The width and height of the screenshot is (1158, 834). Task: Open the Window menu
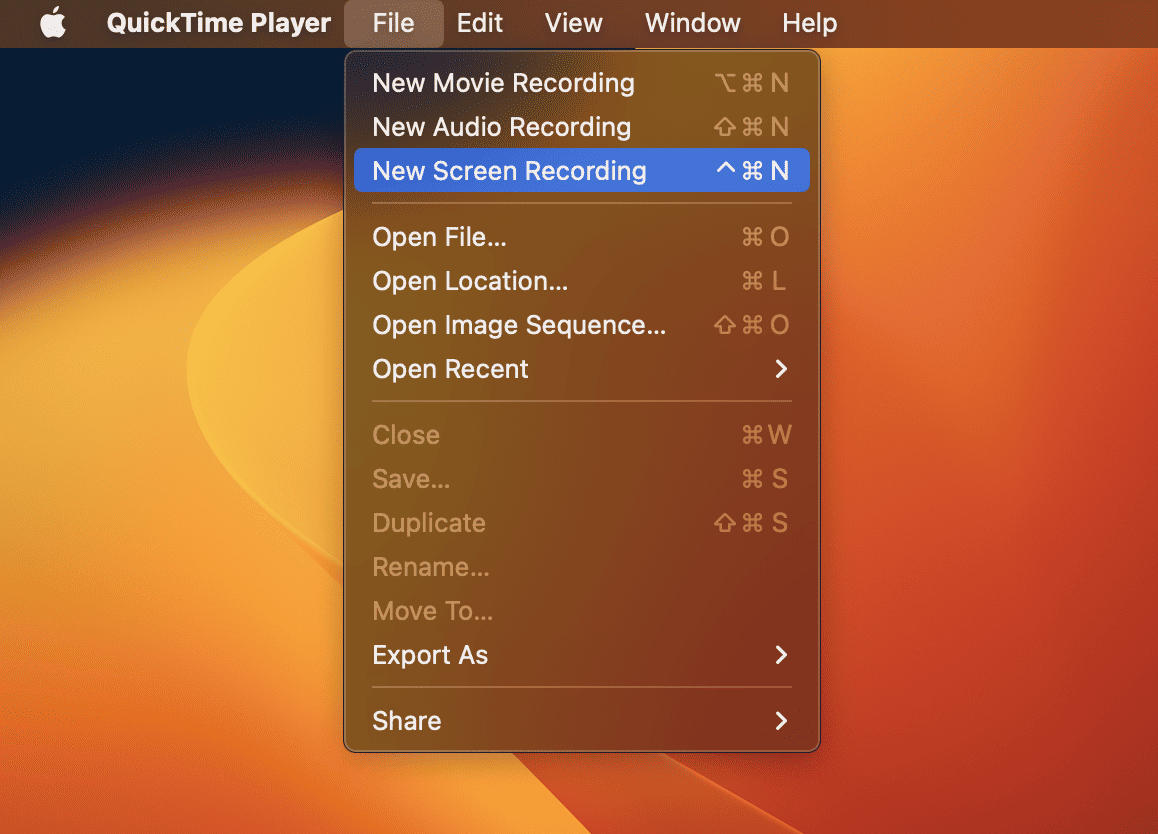692,23
